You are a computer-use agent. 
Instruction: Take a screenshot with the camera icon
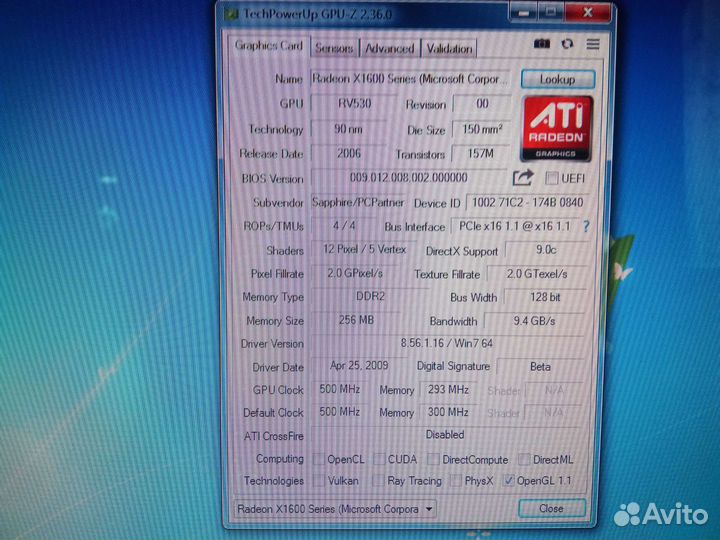[x=542, y=44]
